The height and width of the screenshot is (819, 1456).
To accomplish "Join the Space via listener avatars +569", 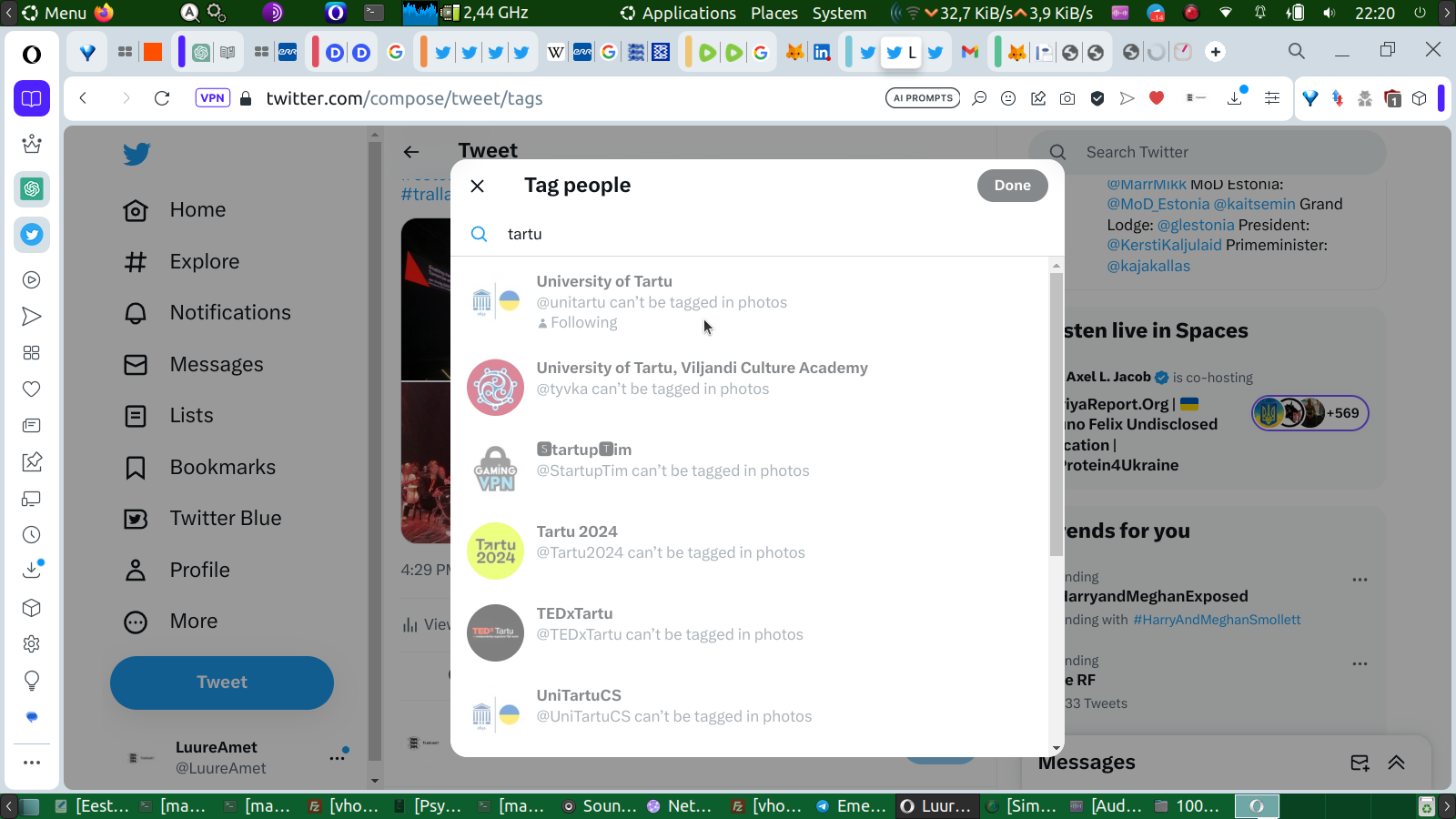I will [x=1309, y=413].
